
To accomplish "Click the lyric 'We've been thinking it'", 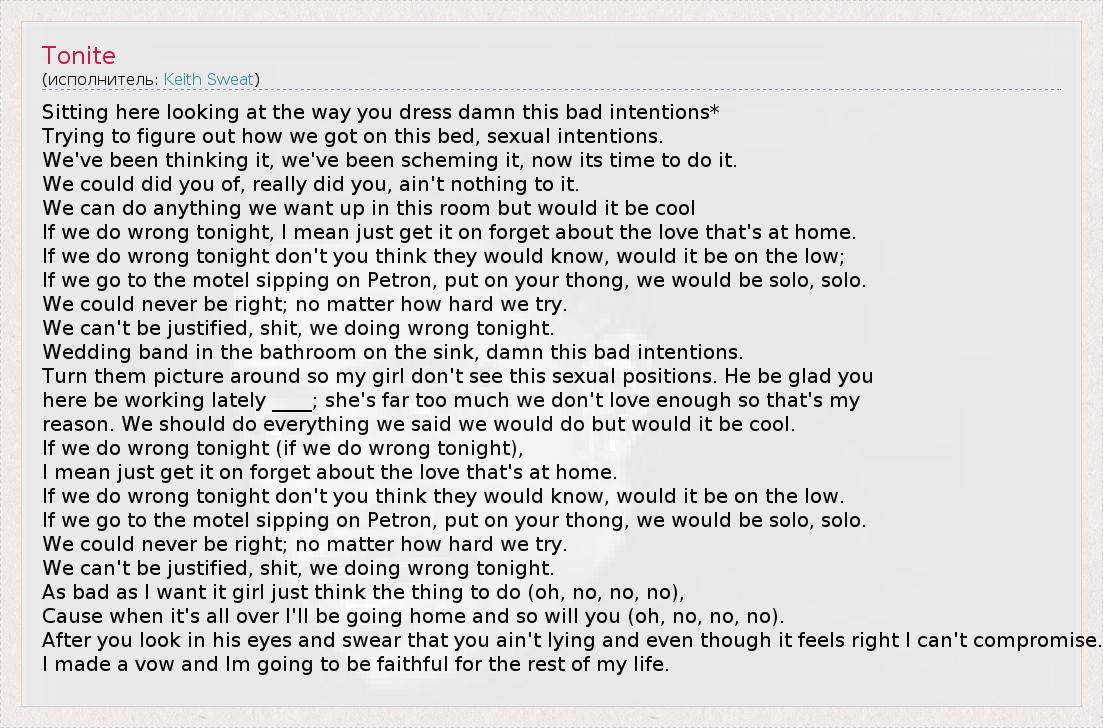I will [x=389, y=160].
